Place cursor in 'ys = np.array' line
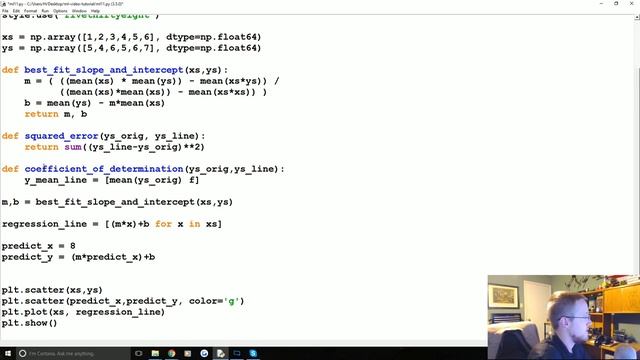 coord(131,48)
